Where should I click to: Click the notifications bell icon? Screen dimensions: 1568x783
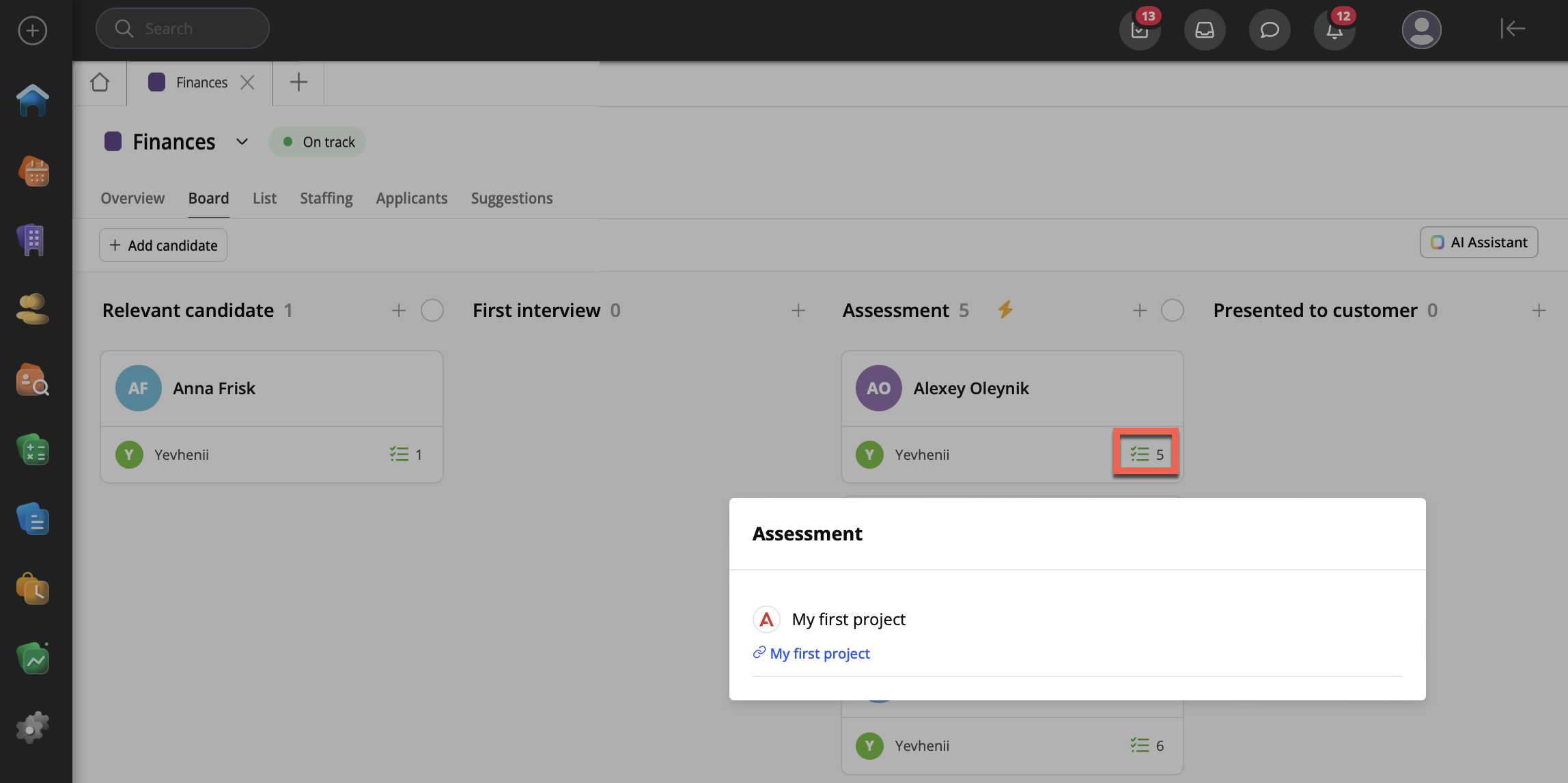(1334, 29)
